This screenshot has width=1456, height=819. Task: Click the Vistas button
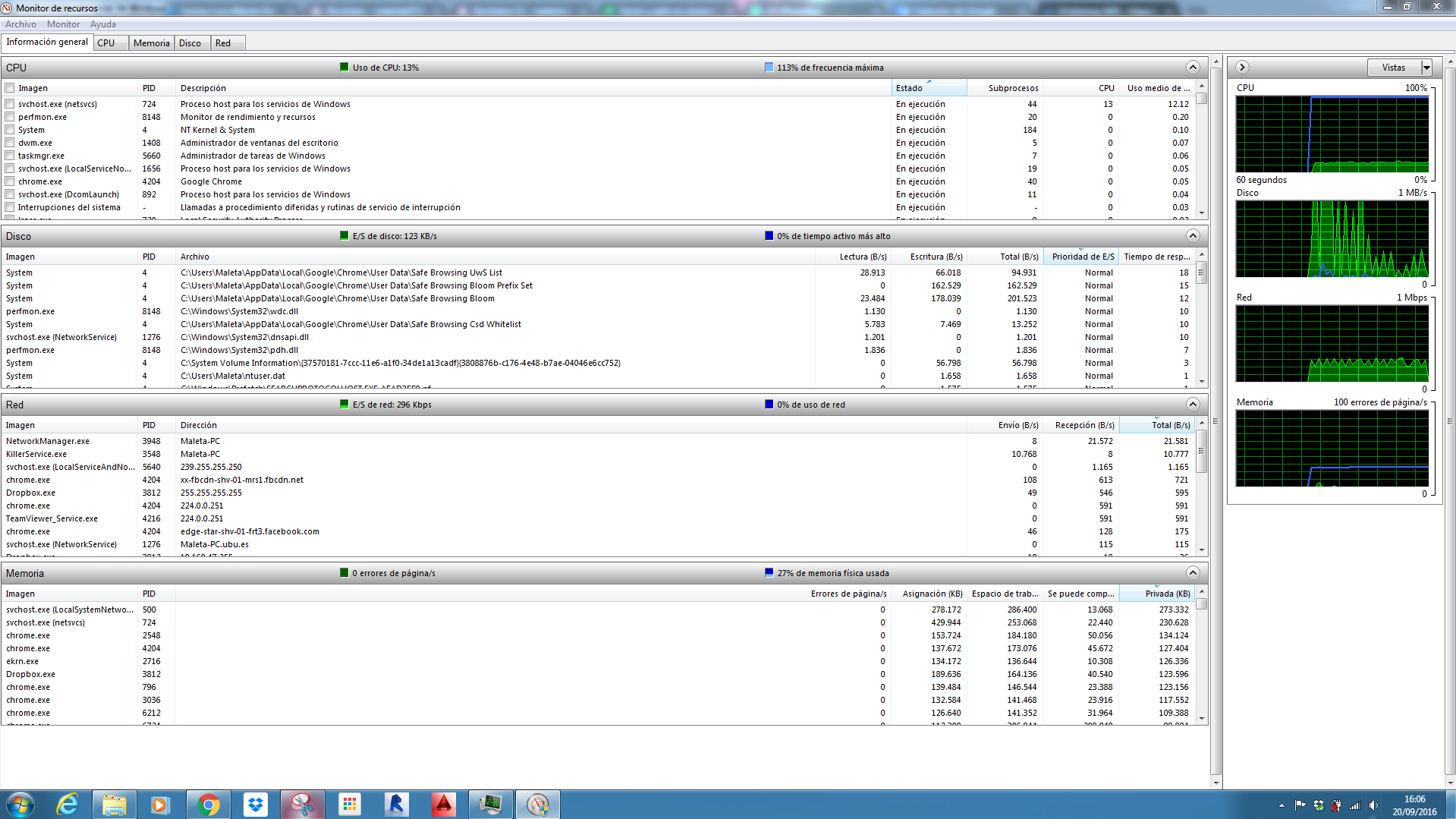tap(1393, 68)
